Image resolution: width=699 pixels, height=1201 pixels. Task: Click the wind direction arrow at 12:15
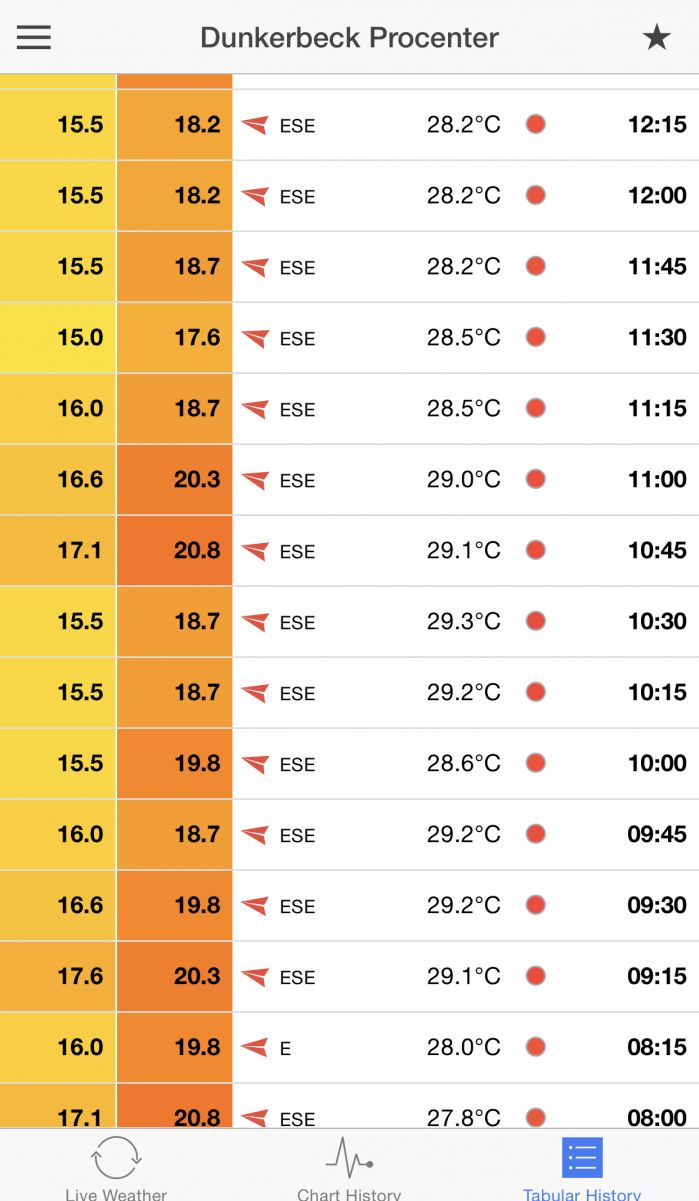[x=255, y=125]
